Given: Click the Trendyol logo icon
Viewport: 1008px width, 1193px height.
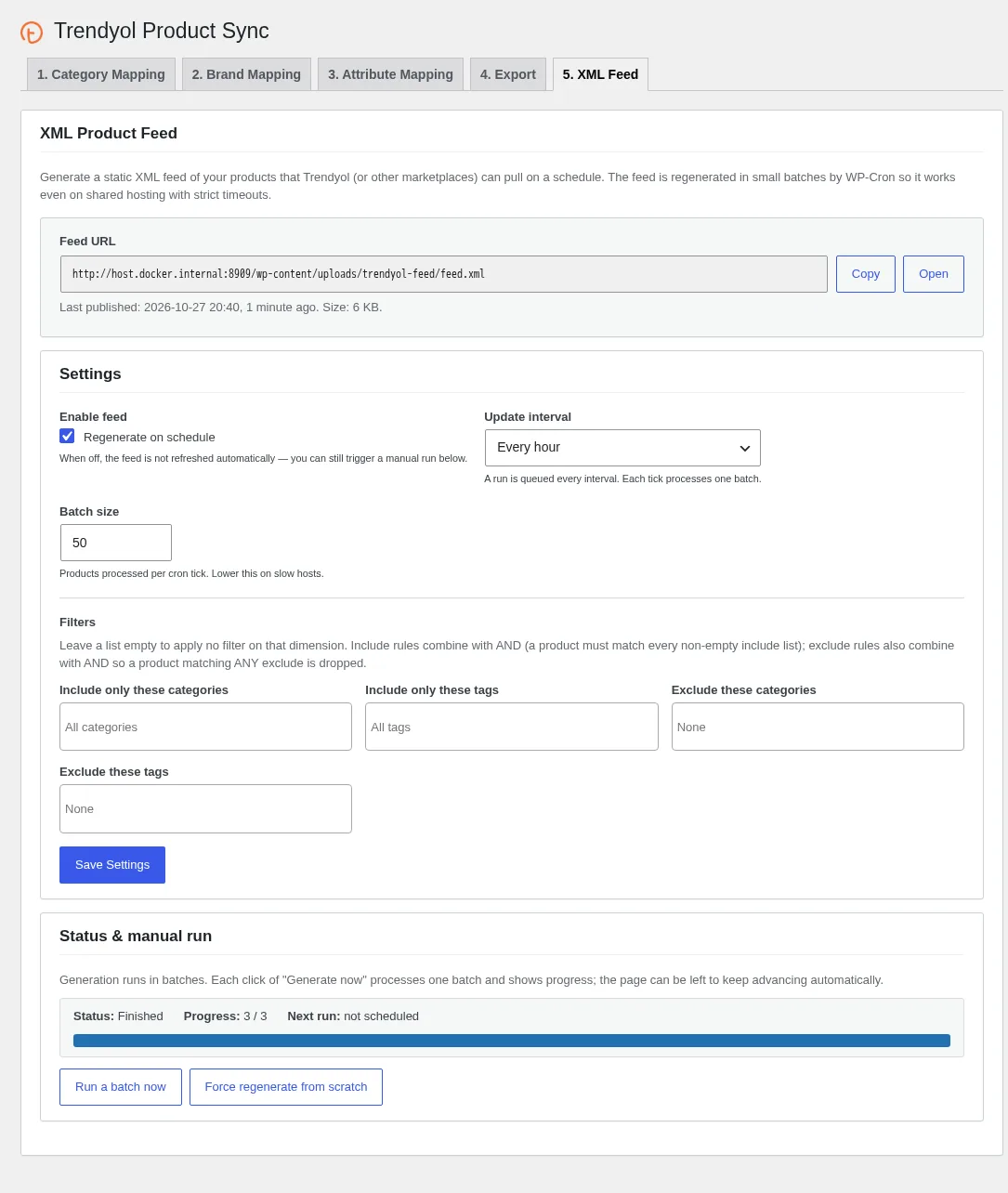Looking at the screenshot, I should click(x=32, y=33).
